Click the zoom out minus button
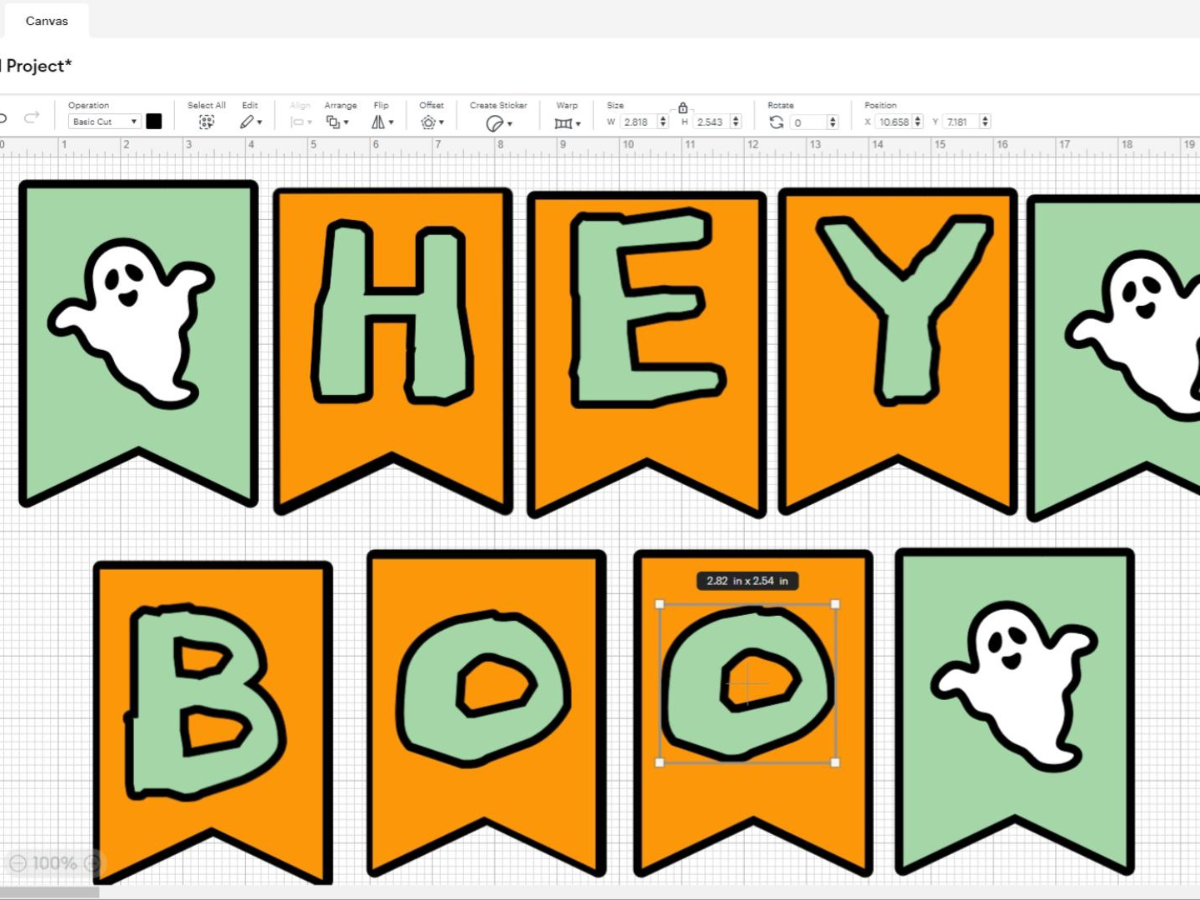This screenshot has height=900, width=1200. click(18, 862)
